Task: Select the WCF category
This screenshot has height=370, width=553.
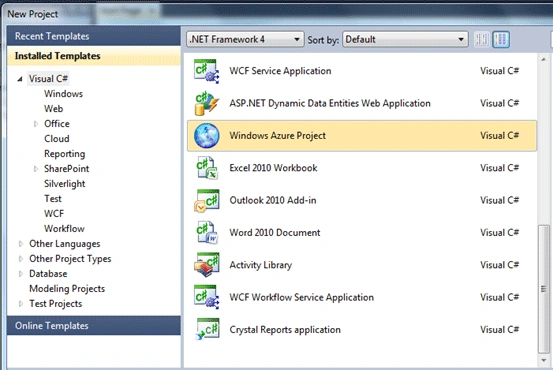Action: [x=54, y=214]
